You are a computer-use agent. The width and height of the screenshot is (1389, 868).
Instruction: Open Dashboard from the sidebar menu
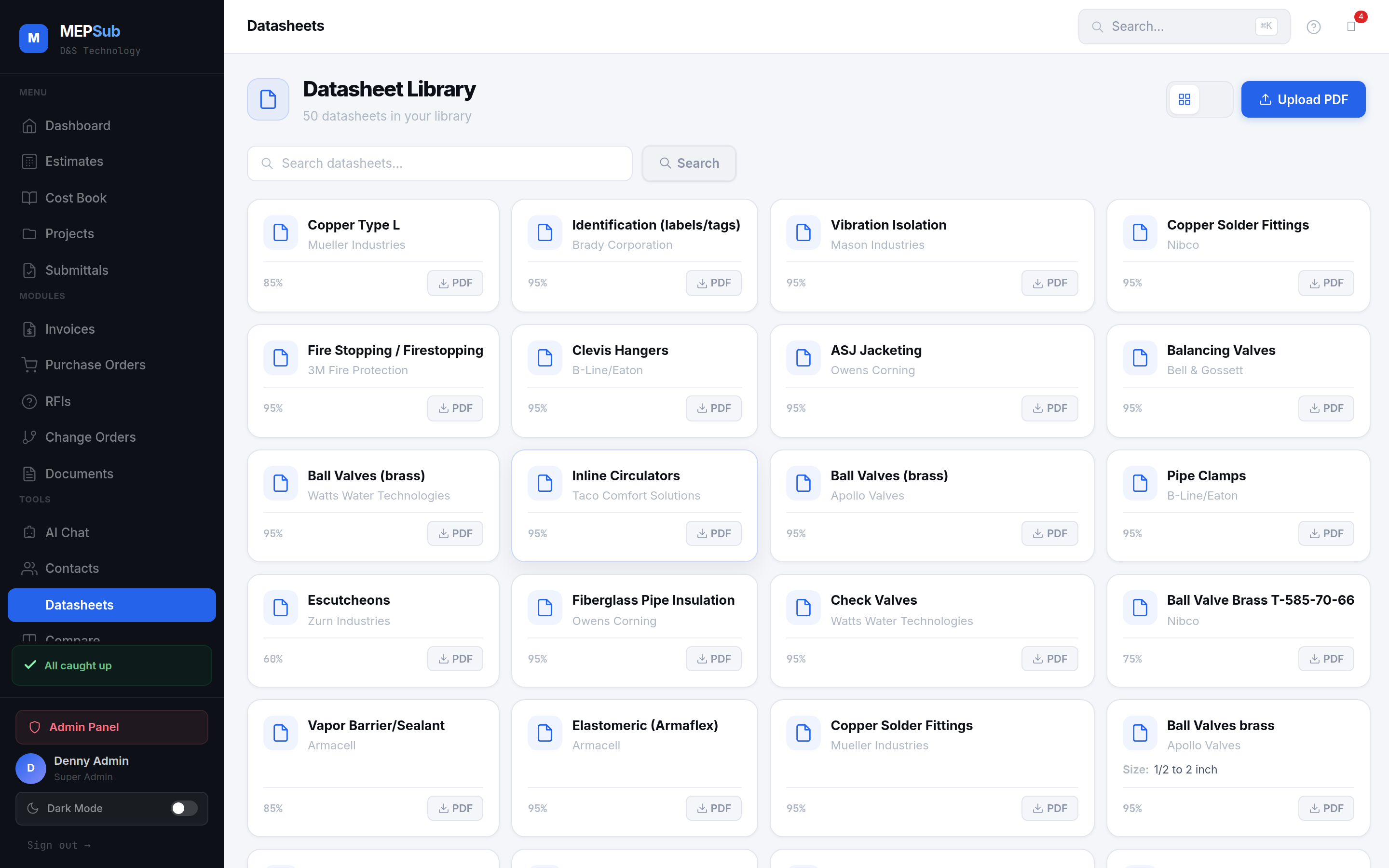tap(111, 126)
